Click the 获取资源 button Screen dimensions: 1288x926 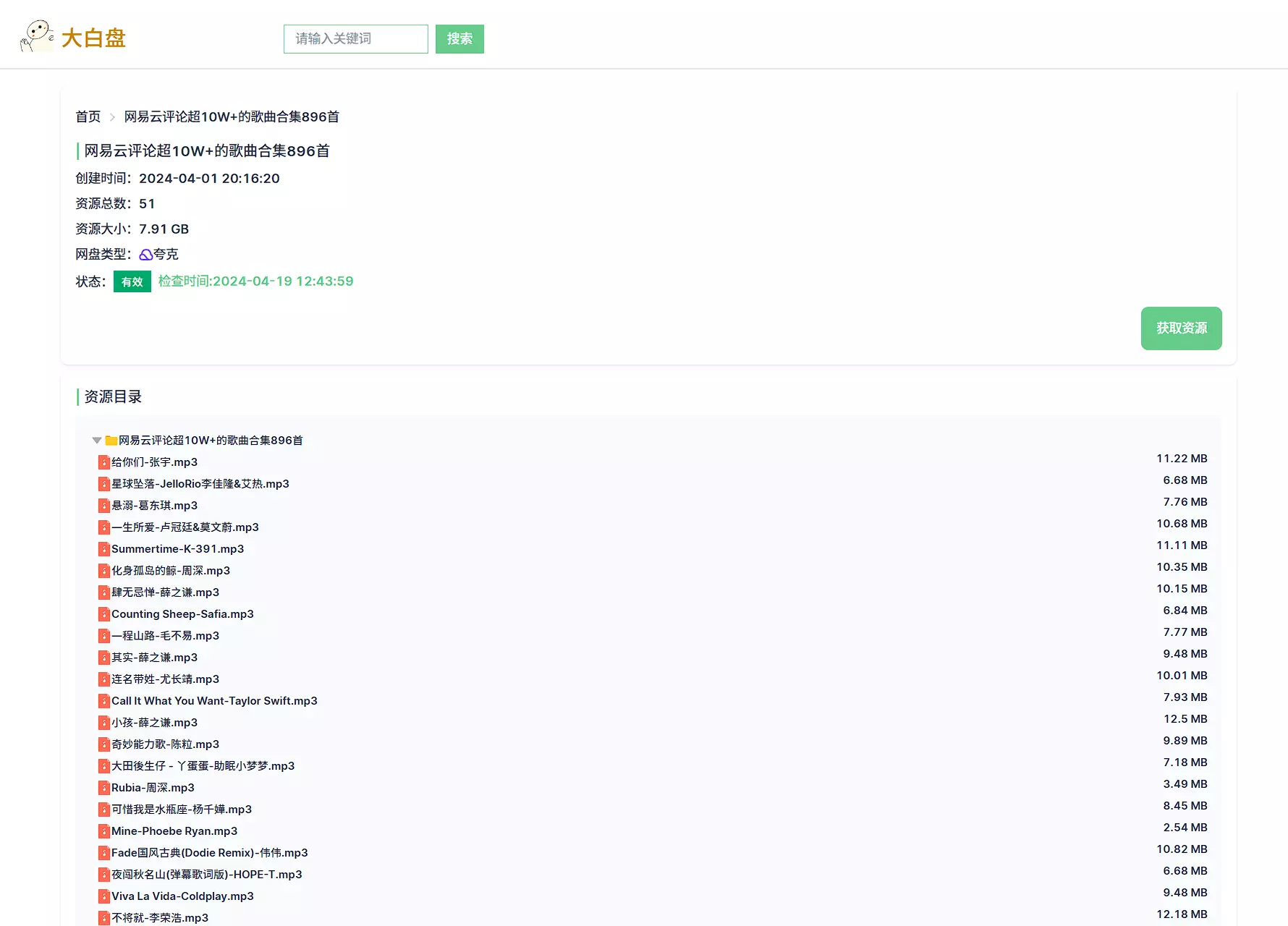pos(1181,328)
